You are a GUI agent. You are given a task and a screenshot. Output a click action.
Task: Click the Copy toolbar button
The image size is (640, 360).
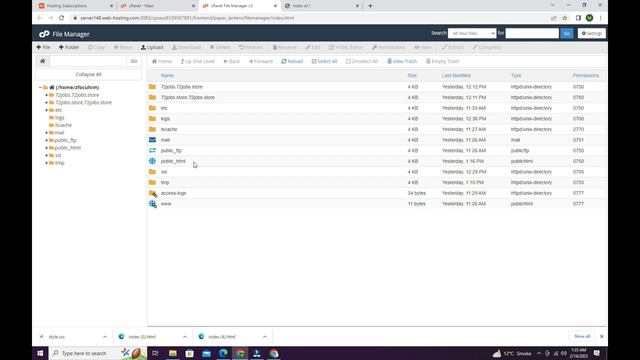point(96,47)
